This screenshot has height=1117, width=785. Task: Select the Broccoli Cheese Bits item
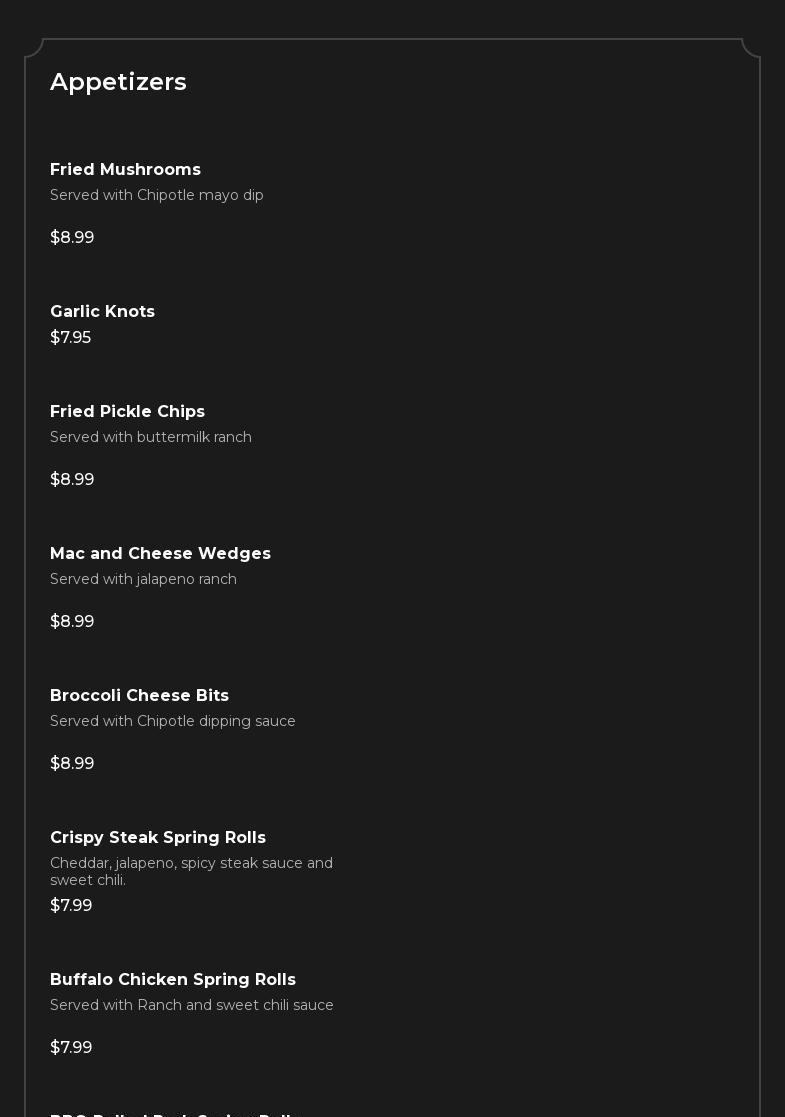pyautogui.click(x=139, y=696)
